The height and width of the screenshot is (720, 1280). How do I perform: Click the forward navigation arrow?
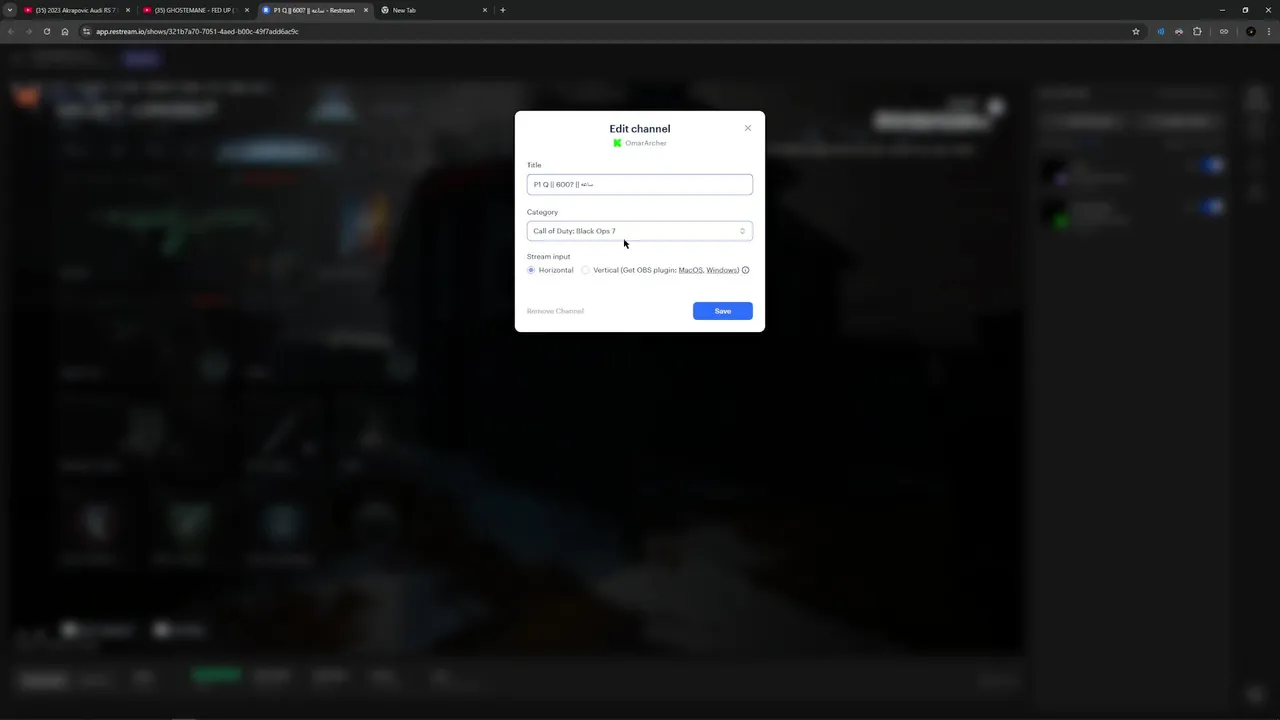coord(28,31)
